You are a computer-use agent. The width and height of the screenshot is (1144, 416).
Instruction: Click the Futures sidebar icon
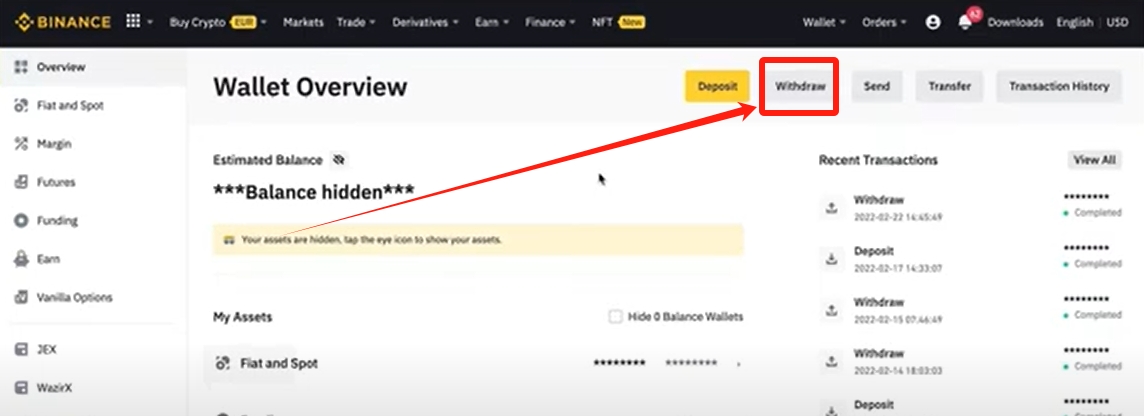(x=21, y=182)
